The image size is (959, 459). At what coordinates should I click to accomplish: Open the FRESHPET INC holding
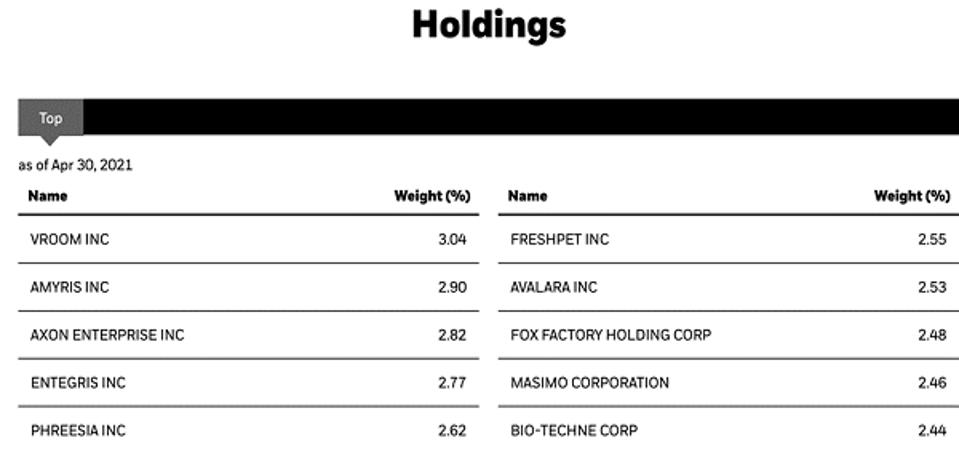pos(559,239)
